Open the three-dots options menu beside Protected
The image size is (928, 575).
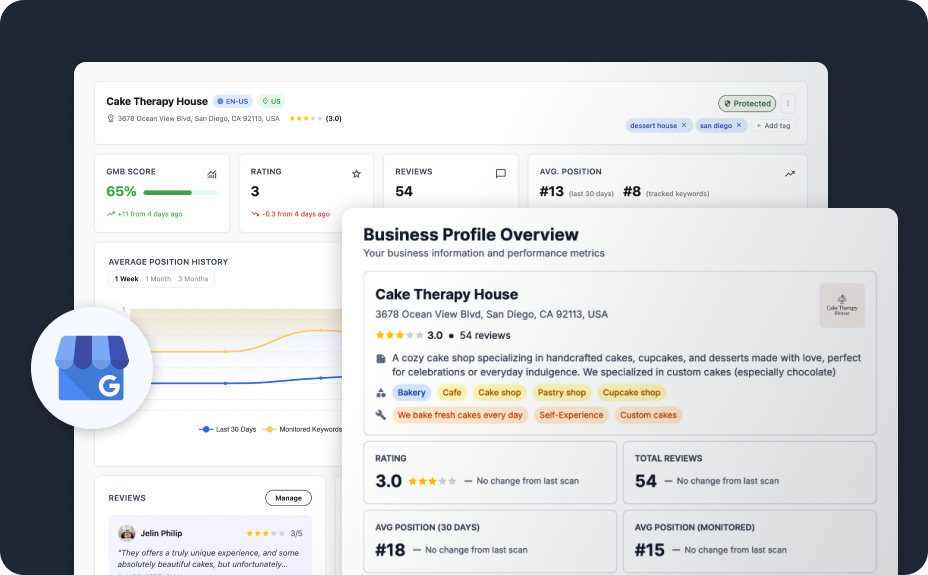click(x=788, y=103)
